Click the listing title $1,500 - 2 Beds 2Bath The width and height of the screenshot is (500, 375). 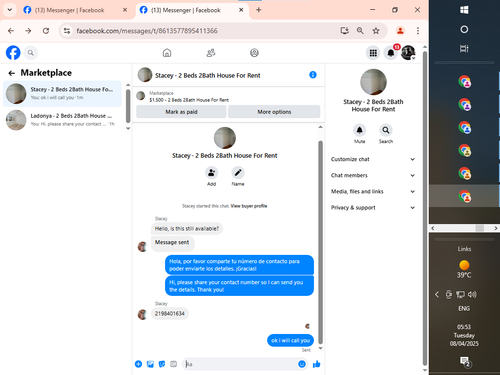tap(189, 100)
